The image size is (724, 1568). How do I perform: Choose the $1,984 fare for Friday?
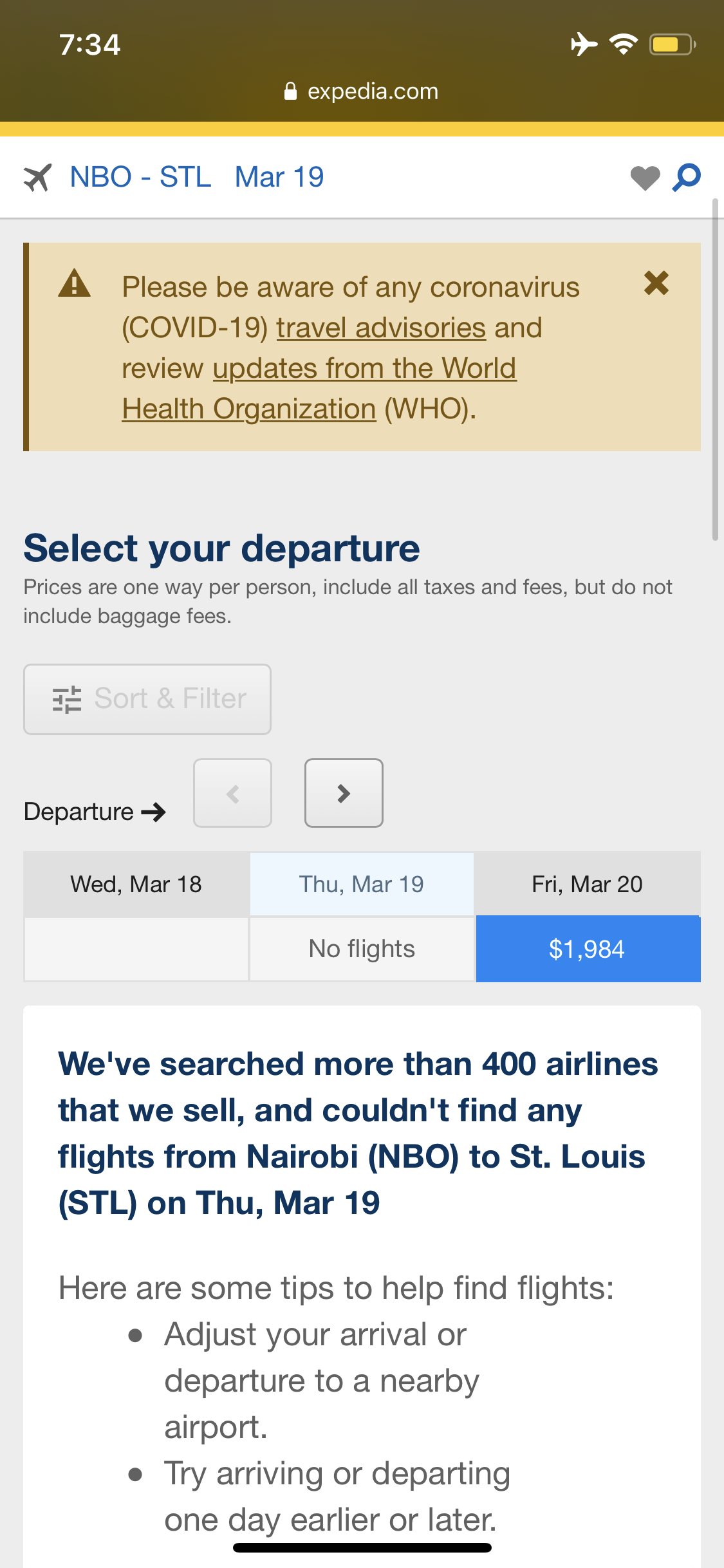click(x=588, y=949)
